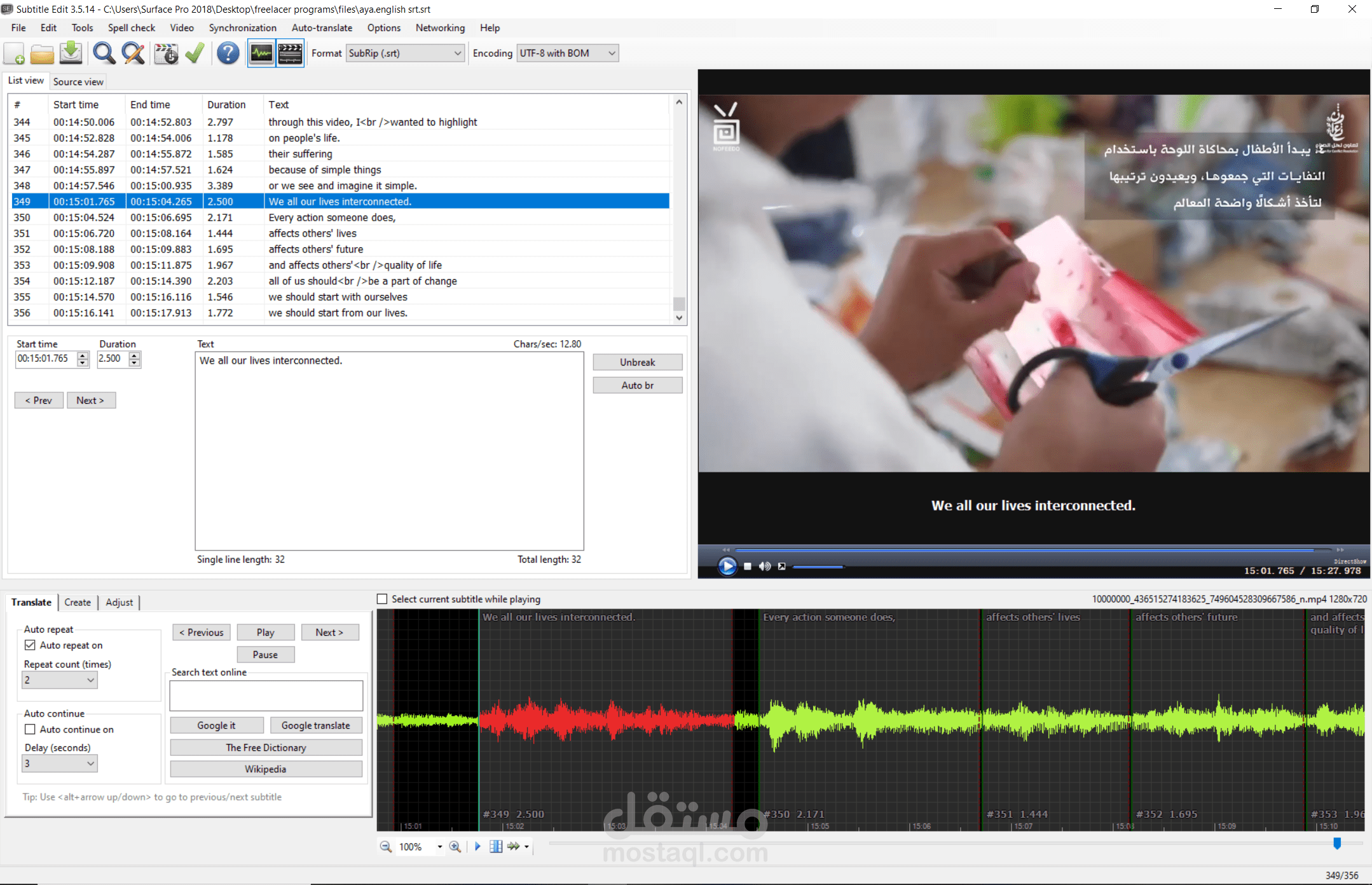Toggle the waveform display icon
This screenshot has width=1372, height=885.
coord(261,53)
